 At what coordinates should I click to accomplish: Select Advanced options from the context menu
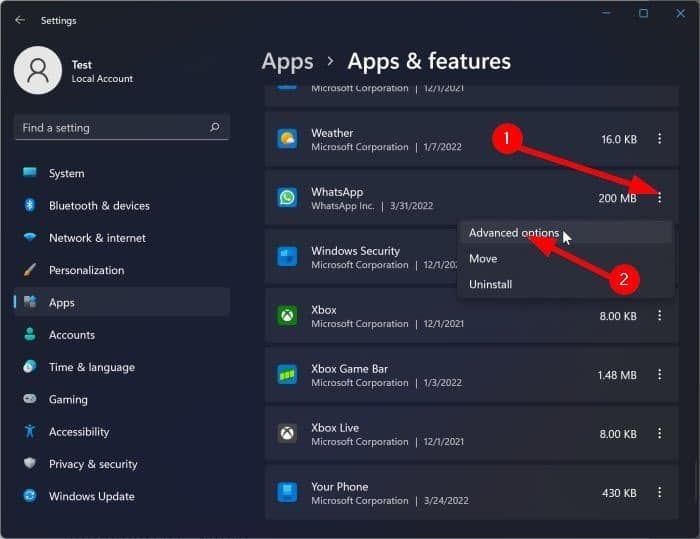(x=565, y=233)
